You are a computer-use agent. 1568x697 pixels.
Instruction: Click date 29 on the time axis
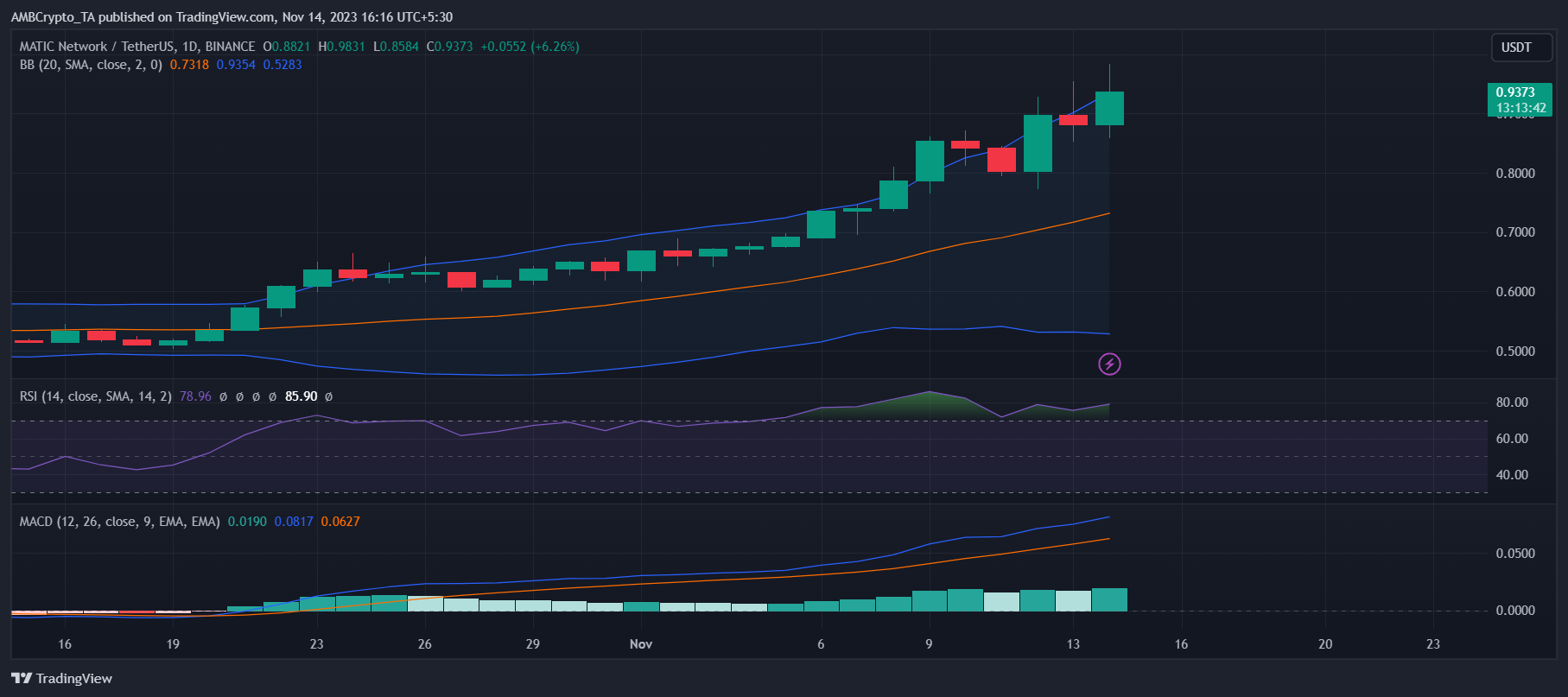point(533,644)
